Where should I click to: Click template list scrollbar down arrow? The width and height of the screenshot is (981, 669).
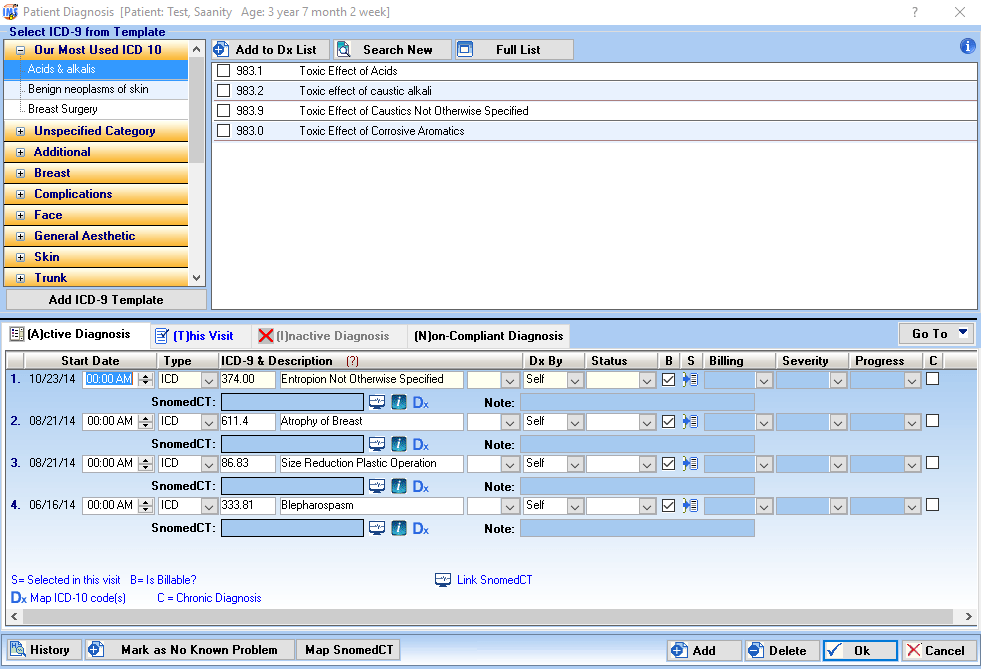[x=196, y=278]
